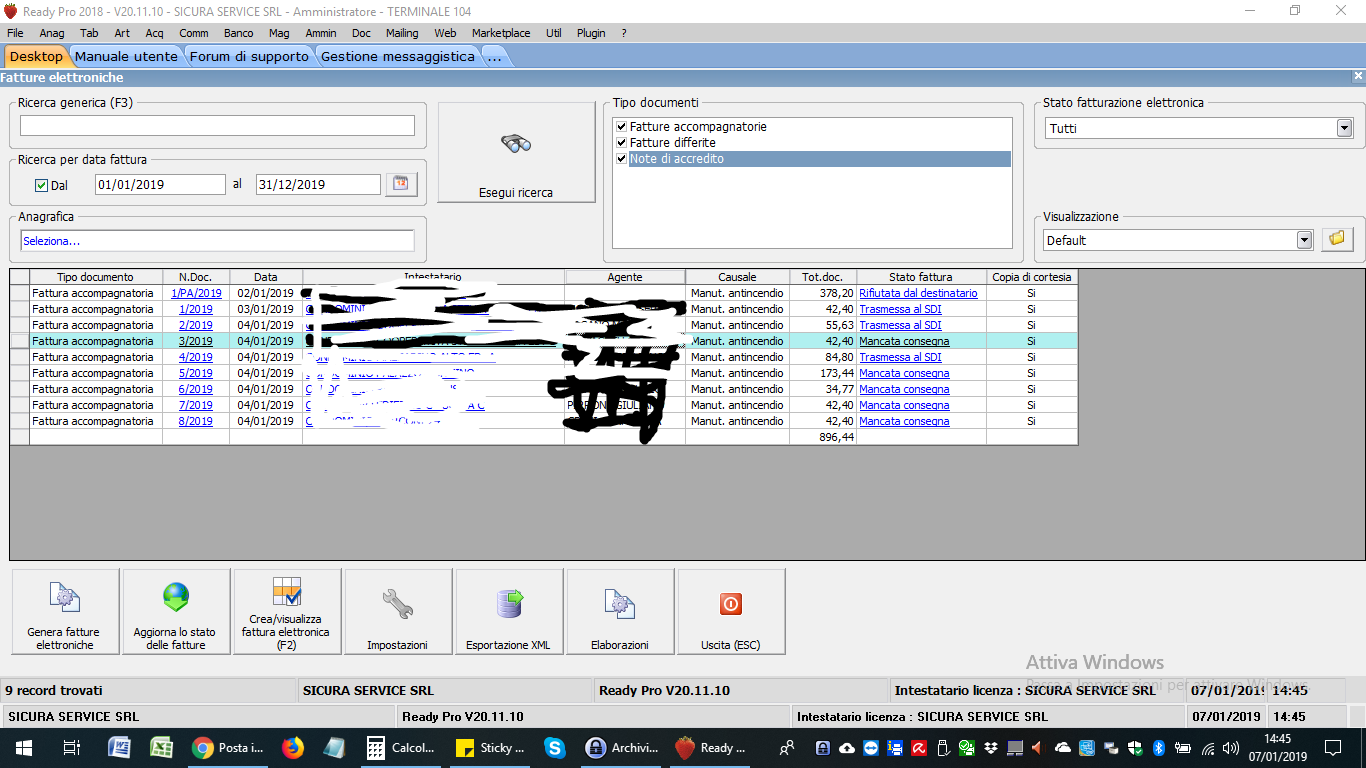The height and width of the screenshot is (768, 1366).
Task: Click the grand total 896,44
Action: click(823, 437)
